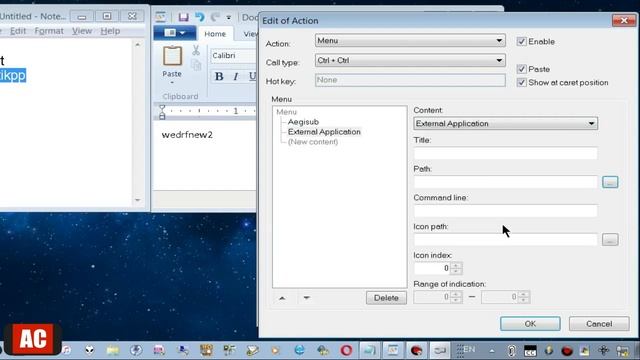Screen dimensions: 640x360
Task: Move menu item up with the up arrow
Action: point(282,298)
